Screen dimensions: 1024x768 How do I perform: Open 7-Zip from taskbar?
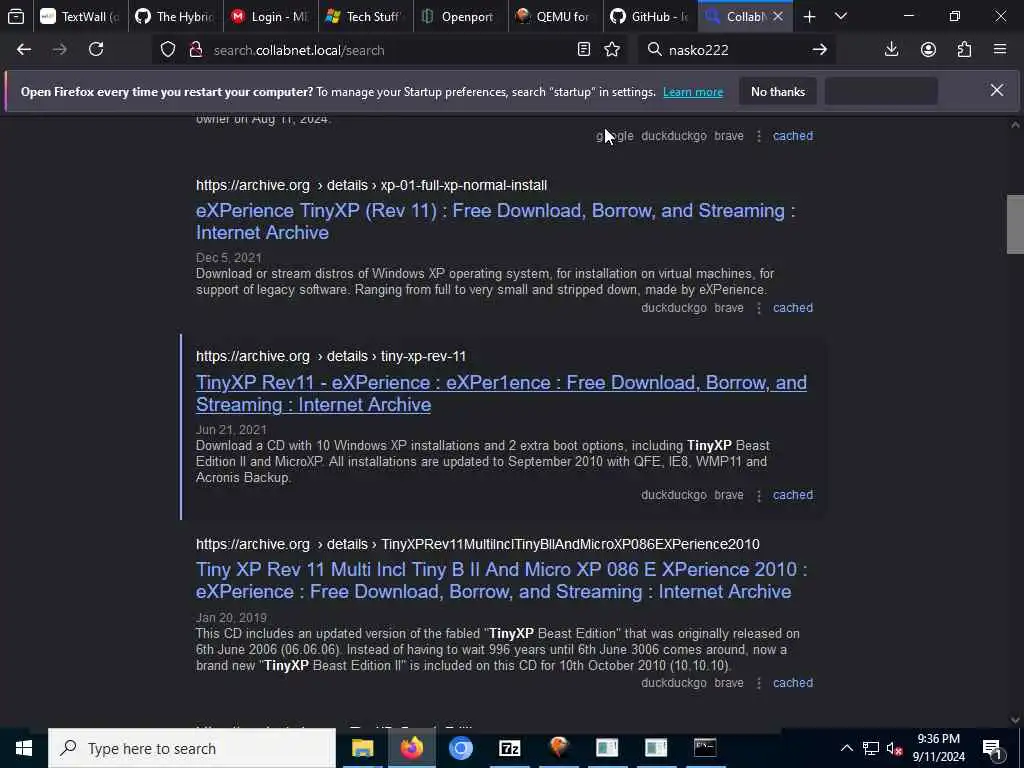509,748
